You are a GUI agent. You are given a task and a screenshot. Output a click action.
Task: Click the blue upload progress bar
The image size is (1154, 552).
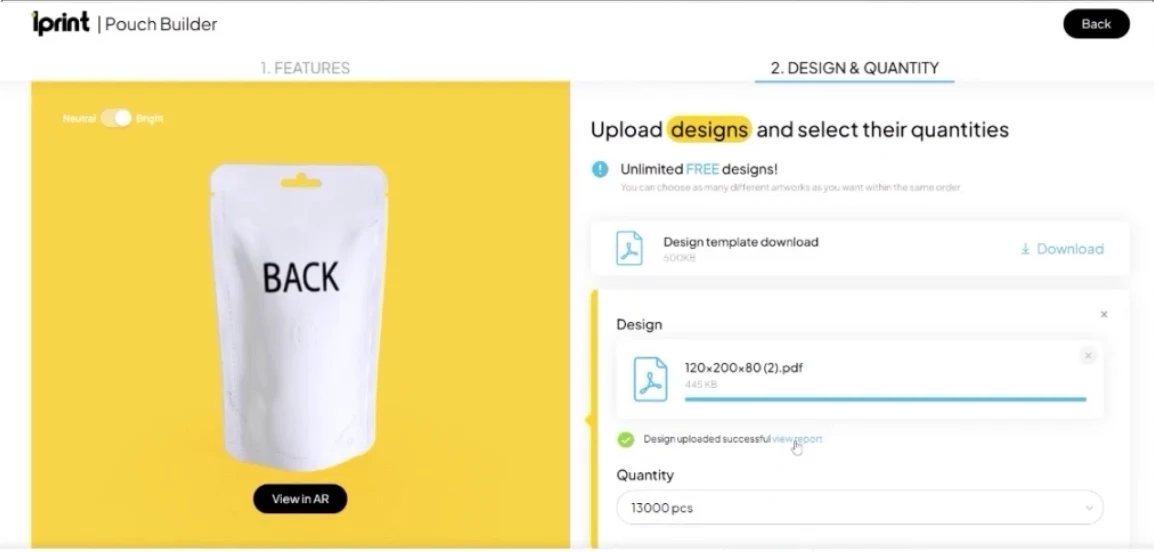point(885,399)
